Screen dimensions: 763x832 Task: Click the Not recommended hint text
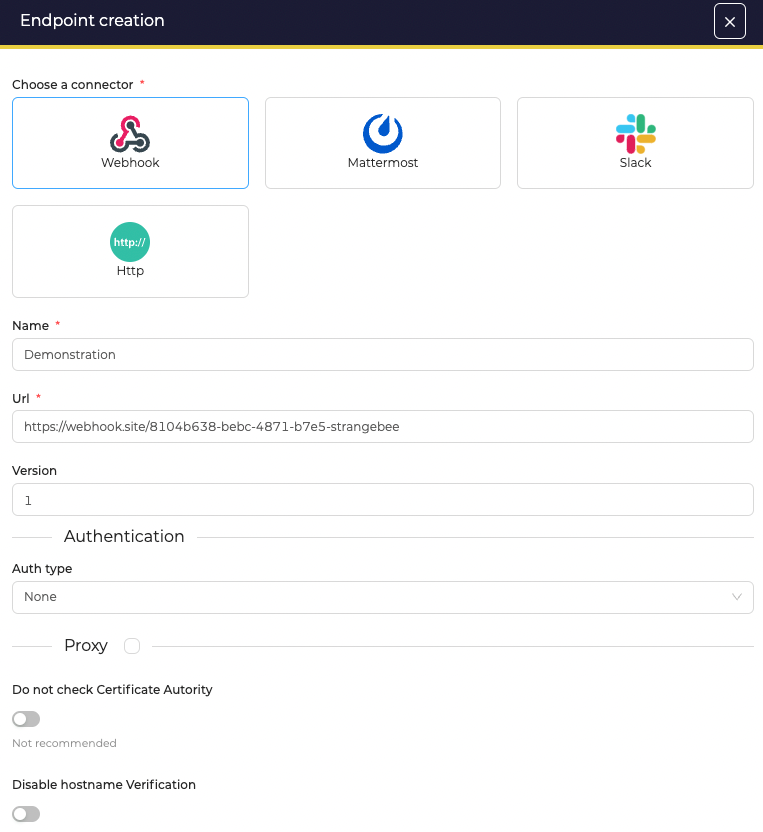tap(64, 743)
